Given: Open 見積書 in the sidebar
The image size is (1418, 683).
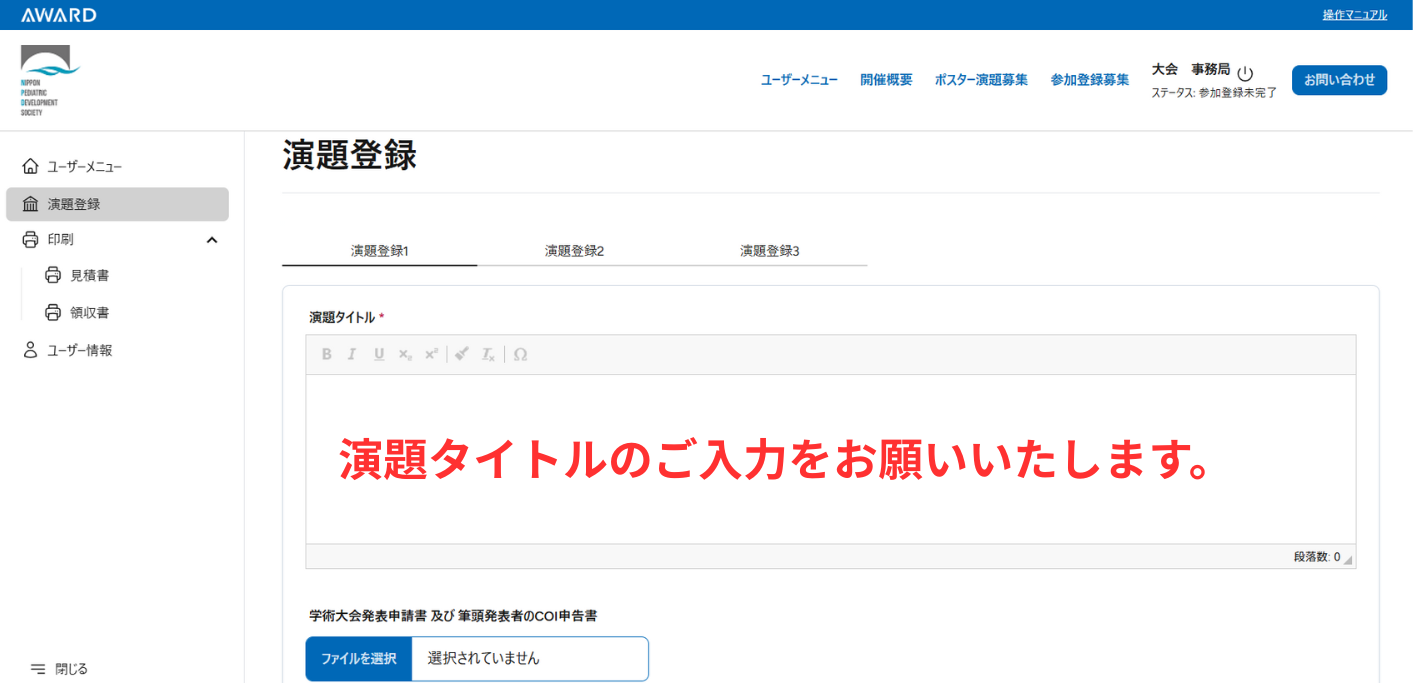Looking at the screenshot, I should point(89,275).
